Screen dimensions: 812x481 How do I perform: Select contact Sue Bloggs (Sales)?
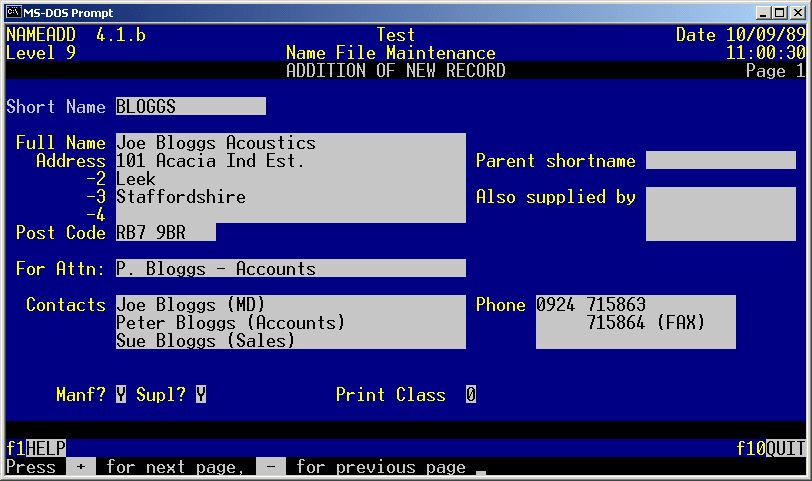click(x=206, y=341)
